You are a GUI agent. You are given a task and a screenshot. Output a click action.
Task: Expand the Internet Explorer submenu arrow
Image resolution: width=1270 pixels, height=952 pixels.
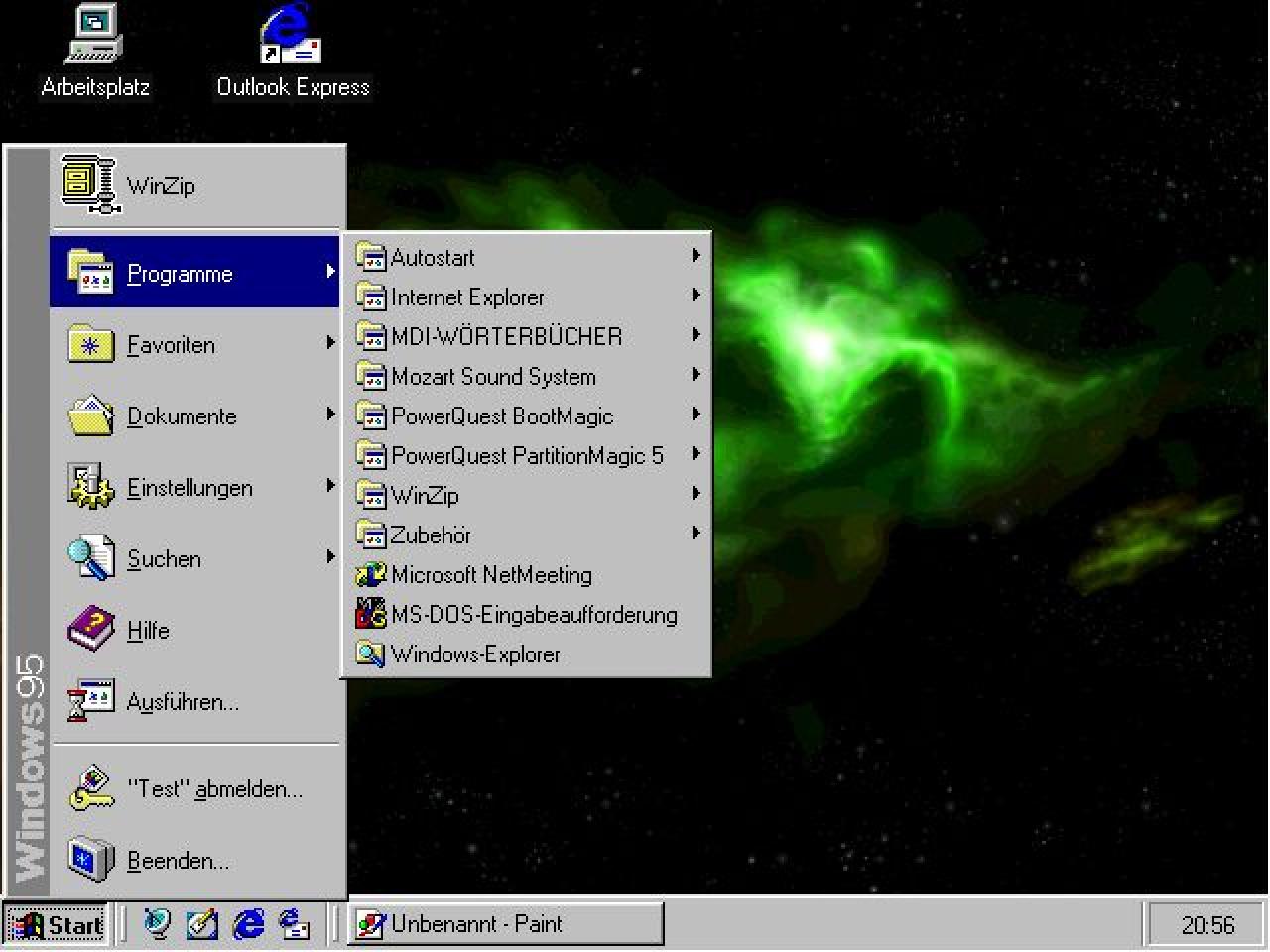tap(696, 295)
